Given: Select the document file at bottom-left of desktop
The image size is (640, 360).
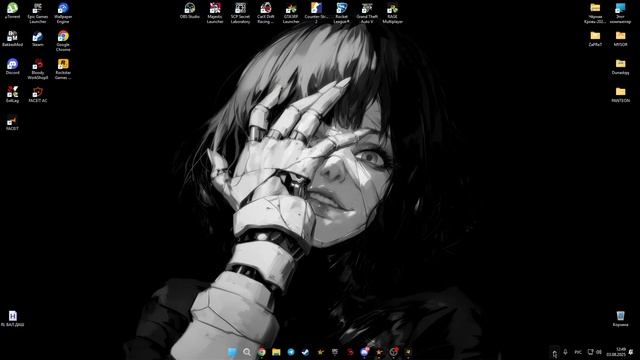Looking at the screenshot, I should 12,318.
